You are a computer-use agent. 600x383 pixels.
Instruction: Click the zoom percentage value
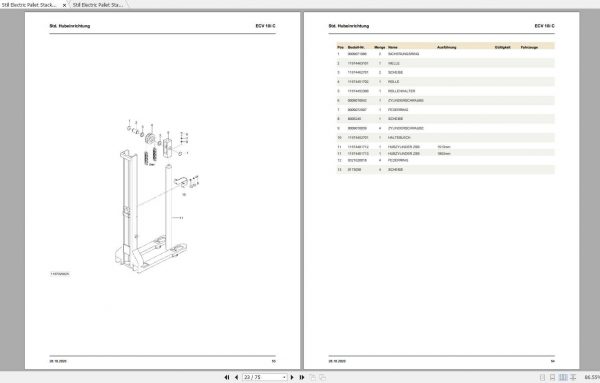[592, 377]
